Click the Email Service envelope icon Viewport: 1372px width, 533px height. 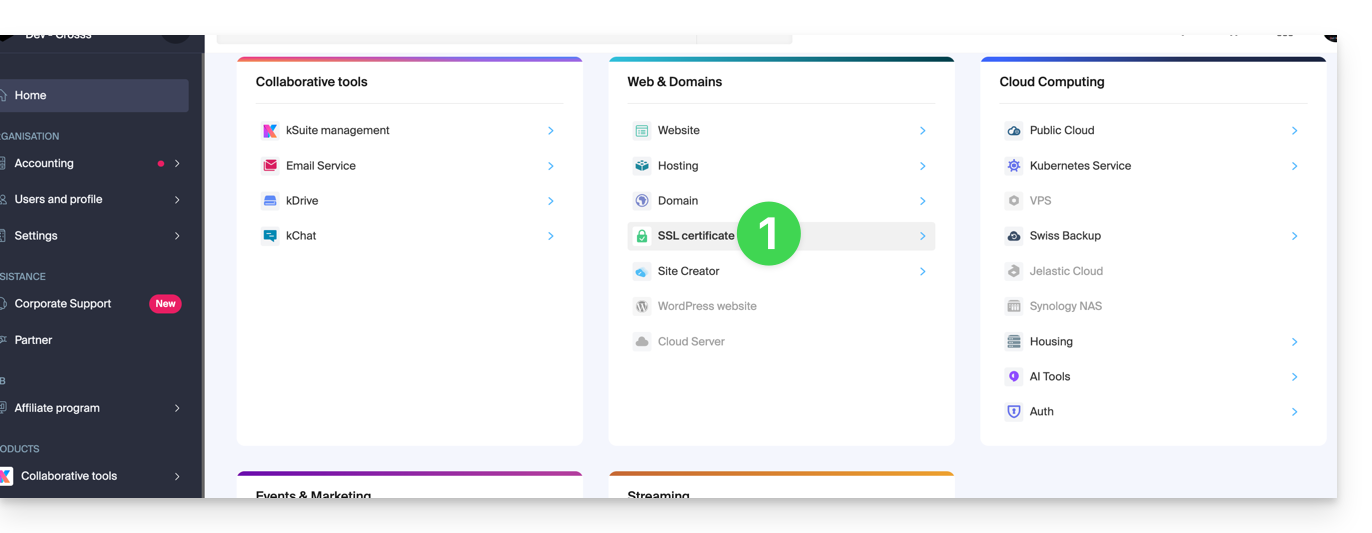point(269,166)
